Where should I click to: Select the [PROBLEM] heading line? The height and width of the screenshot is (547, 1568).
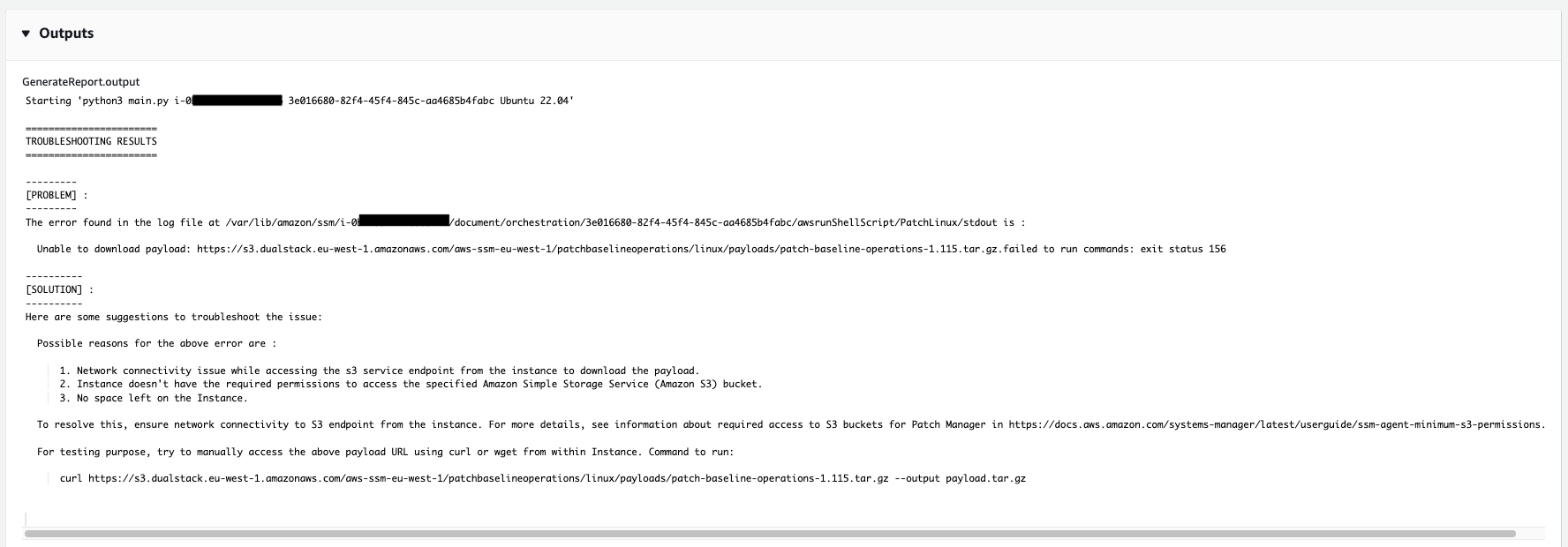point(49,195)
